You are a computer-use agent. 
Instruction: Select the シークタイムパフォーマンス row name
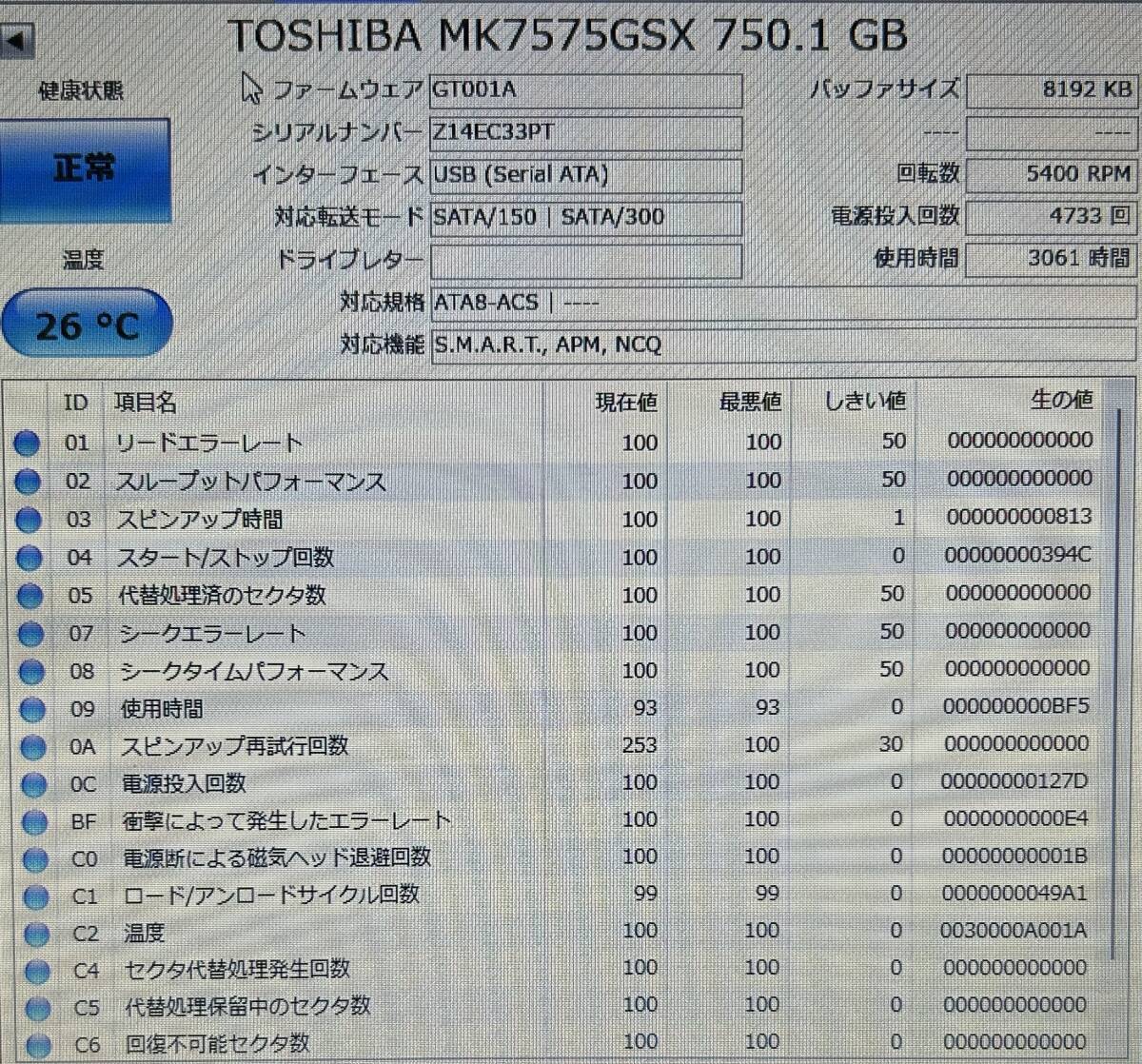point(255,672)
